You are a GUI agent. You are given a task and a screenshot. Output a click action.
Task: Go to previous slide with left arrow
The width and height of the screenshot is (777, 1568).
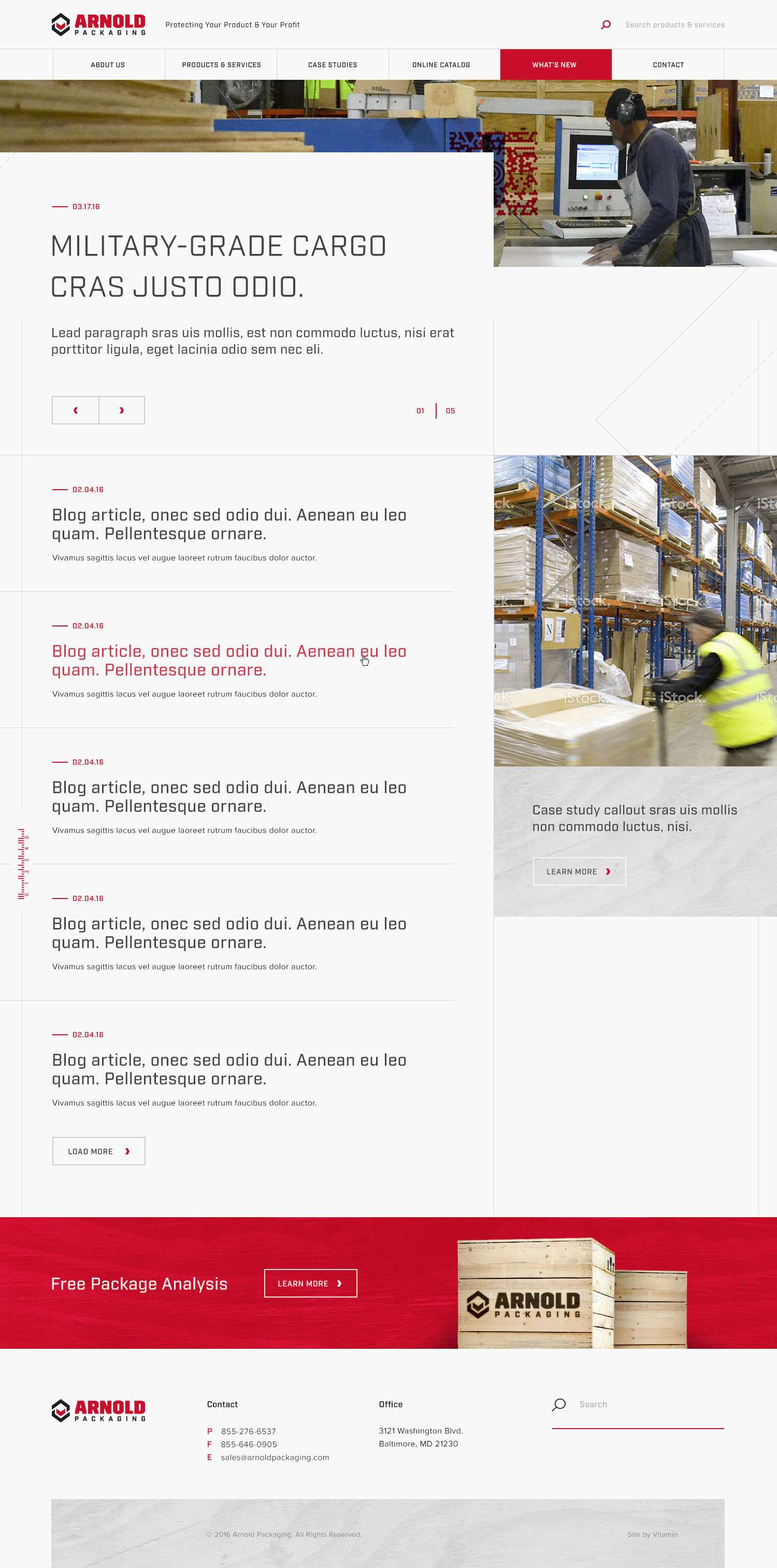pos(76,410)
